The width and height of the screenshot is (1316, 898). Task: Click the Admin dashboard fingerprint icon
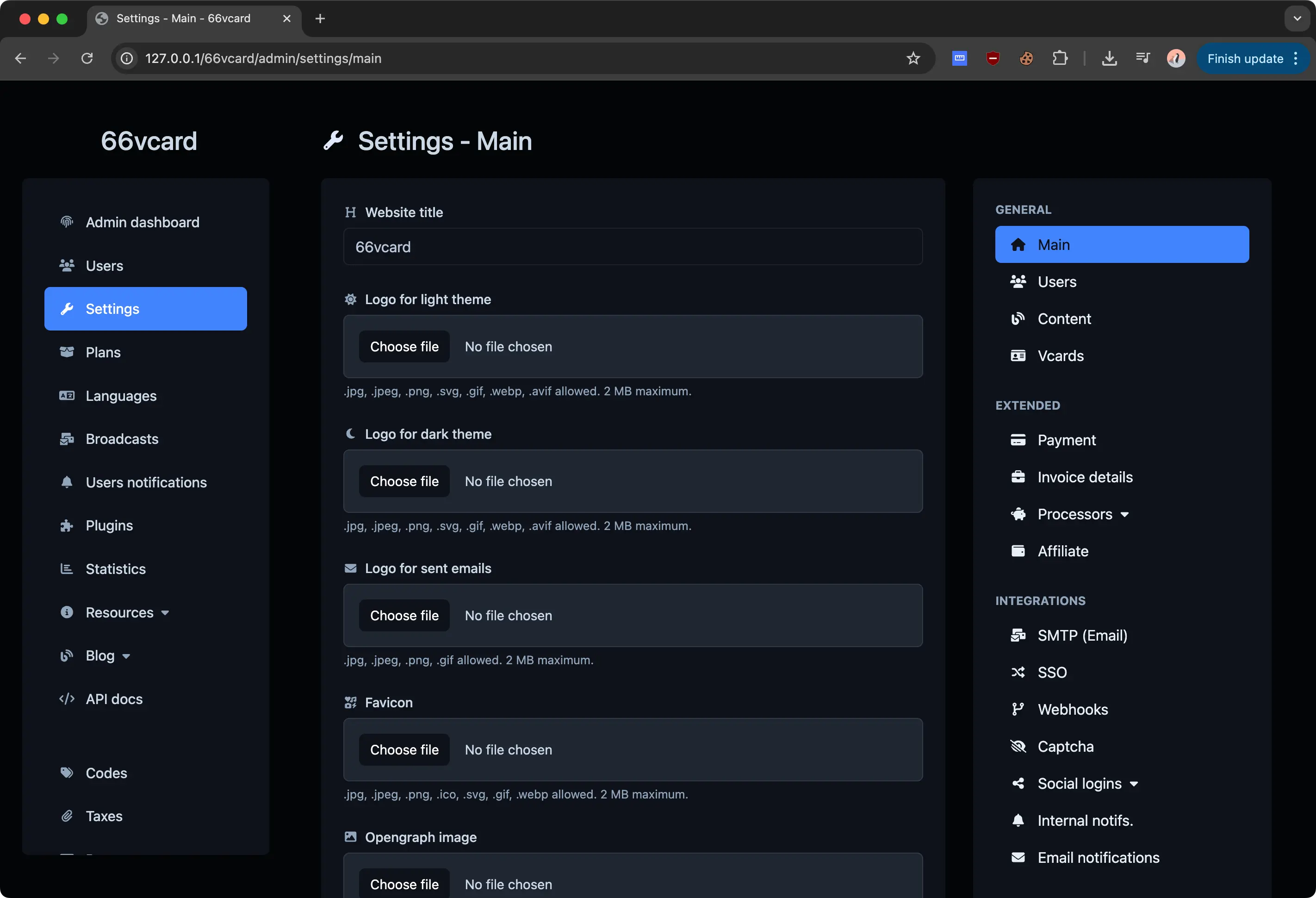point(67,222)
